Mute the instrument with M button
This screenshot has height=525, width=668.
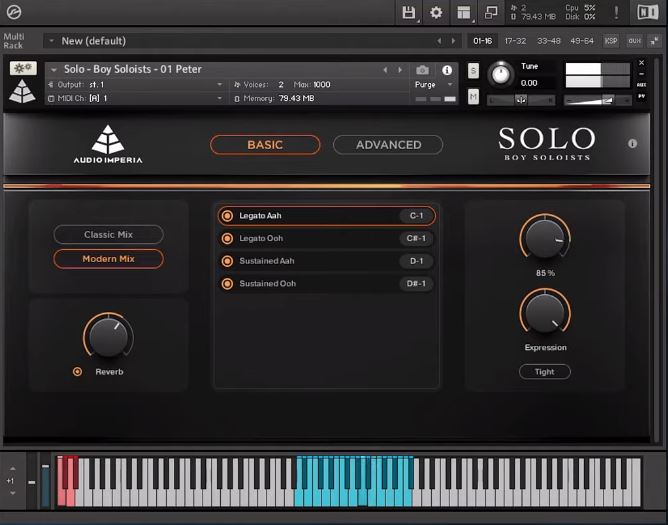[x=473, y=96]
